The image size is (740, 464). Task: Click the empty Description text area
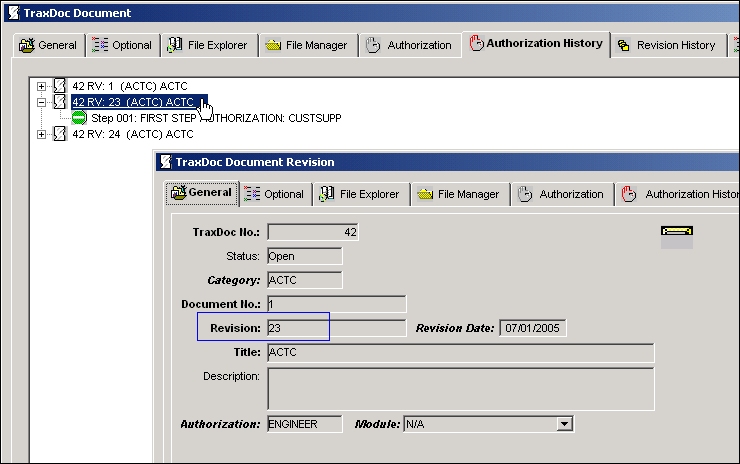(x=461, y=389)
